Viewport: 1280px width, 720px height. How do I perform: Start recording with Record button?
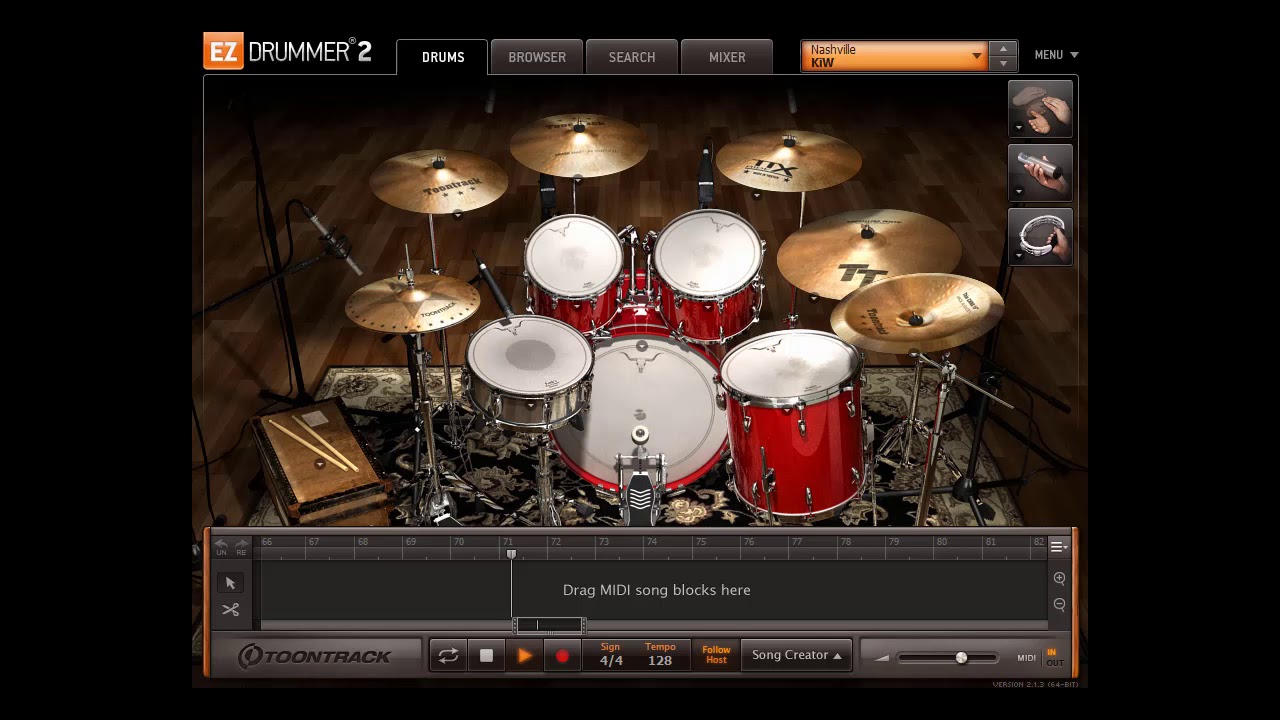(562, 656)
